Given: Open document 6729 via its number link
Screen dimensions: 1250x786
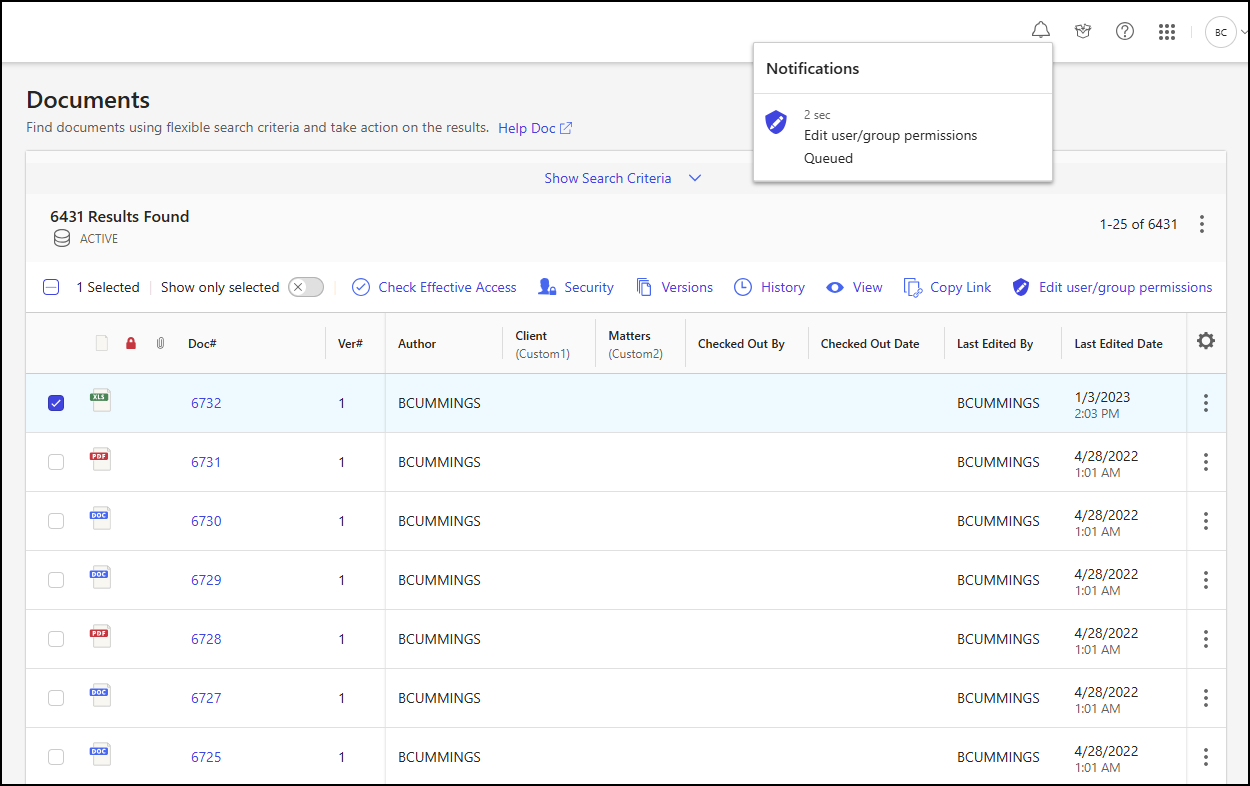Looking at the screenshot, I should (205, 580).
